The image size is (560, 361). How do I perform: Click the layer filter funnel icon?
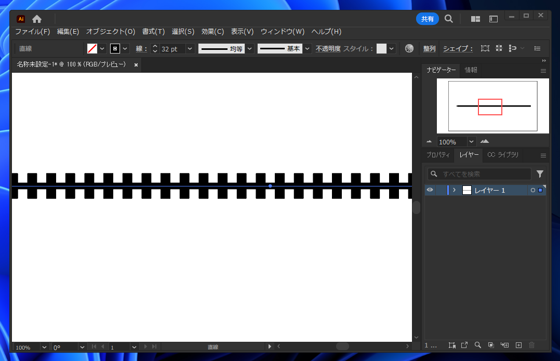pos(540,174)
